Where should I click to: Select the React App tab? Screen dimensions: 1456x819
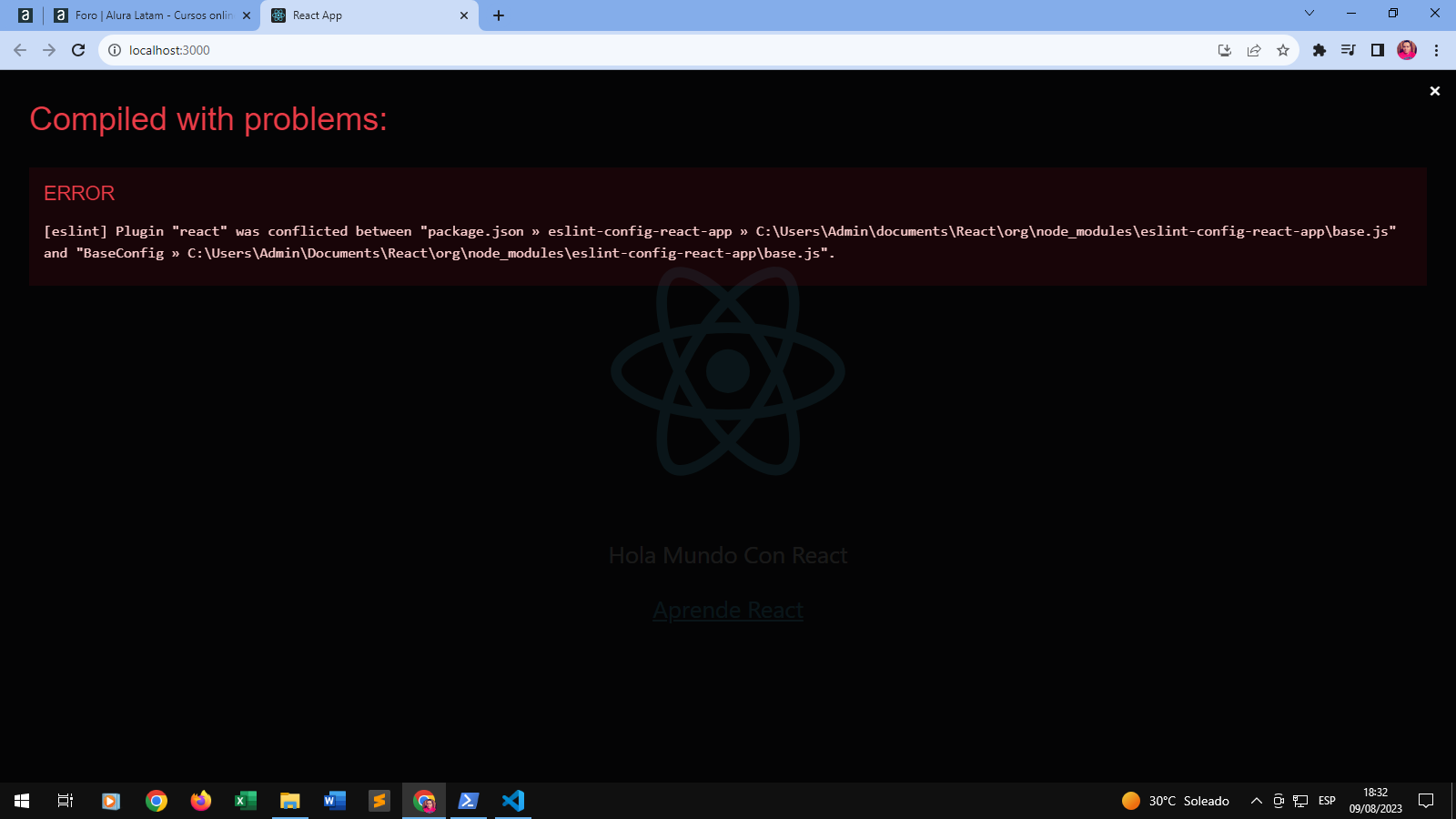pos(369,15)
